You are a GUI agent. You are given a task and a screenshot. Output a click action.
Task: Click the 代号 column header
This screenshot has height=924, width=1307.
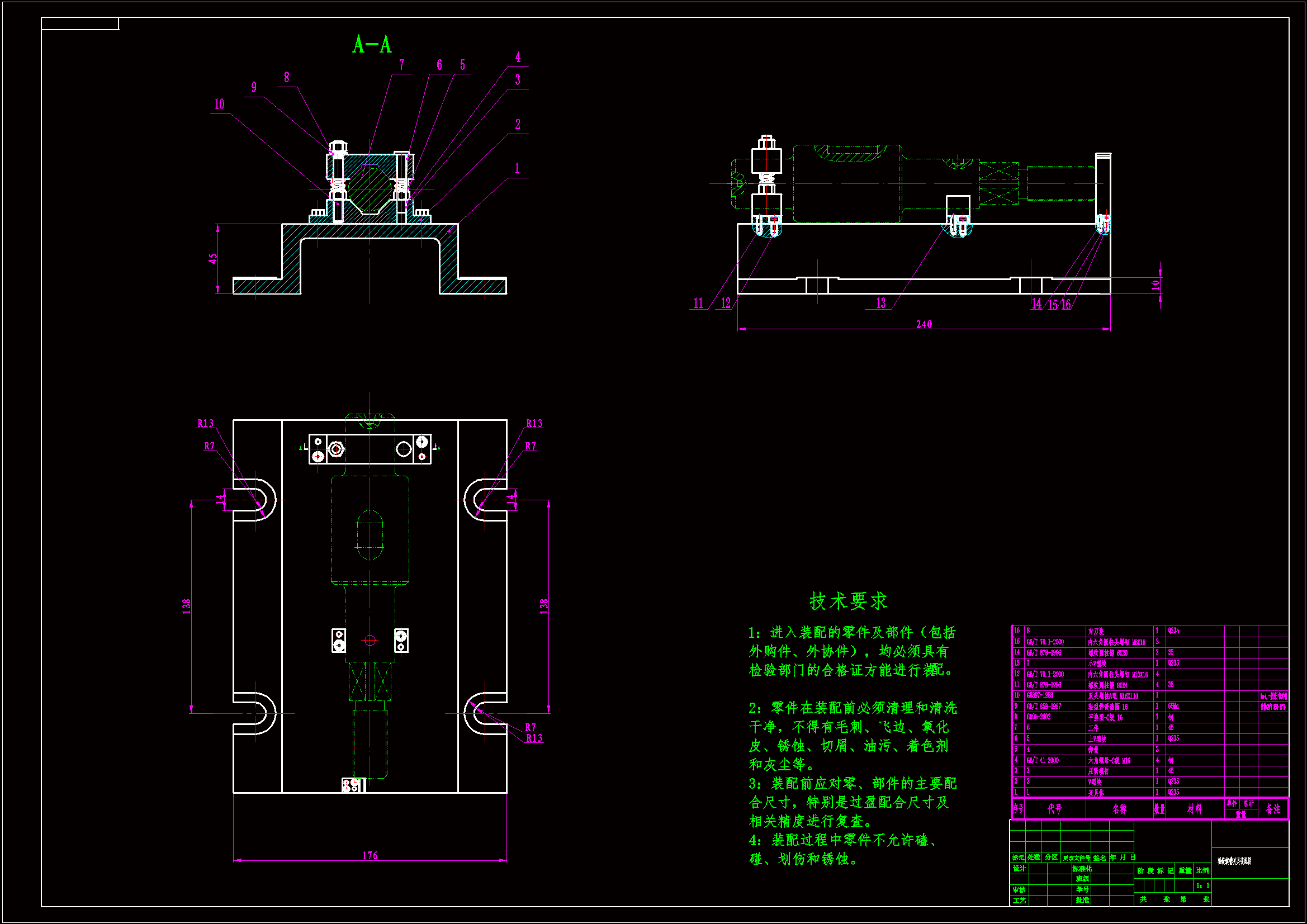pyautogui.click(x=1054, y=809)
